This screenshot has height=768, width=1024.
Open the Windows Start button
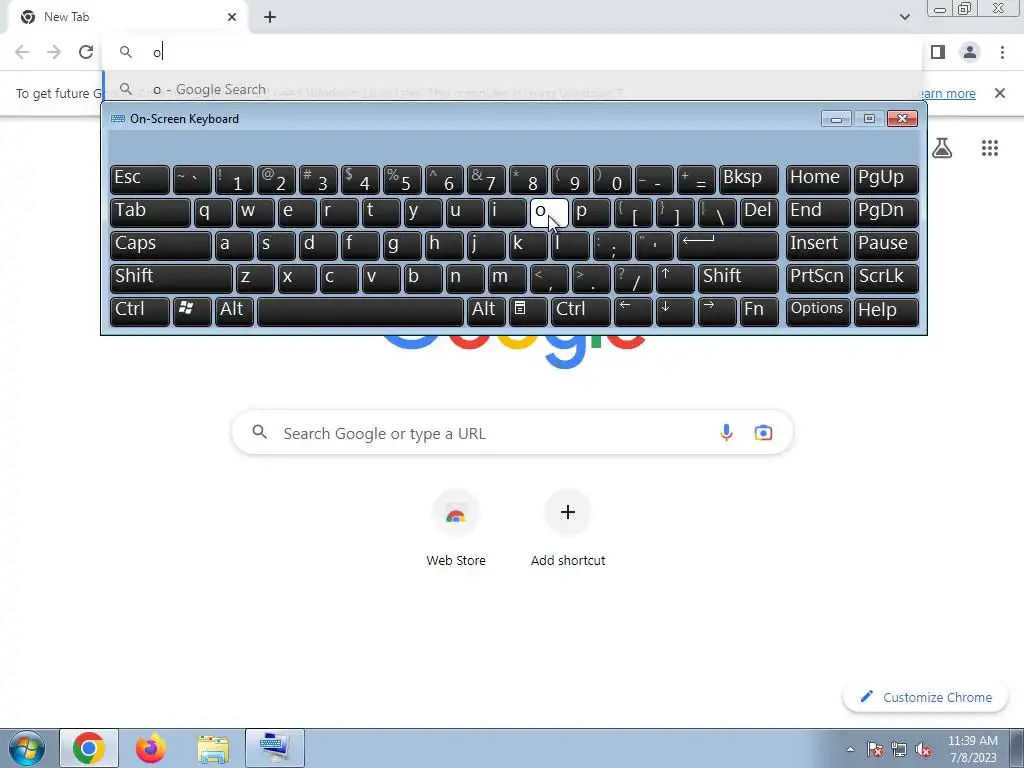click(26, 748)
